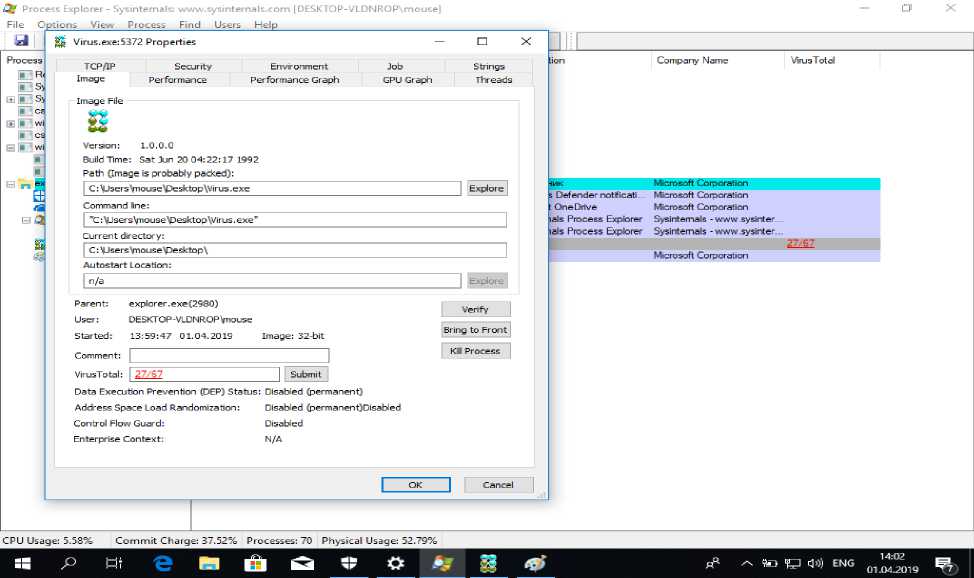Switch to the TCP/IP tab
This screenshot has height=578, width=974.
(x=100, y=66)
